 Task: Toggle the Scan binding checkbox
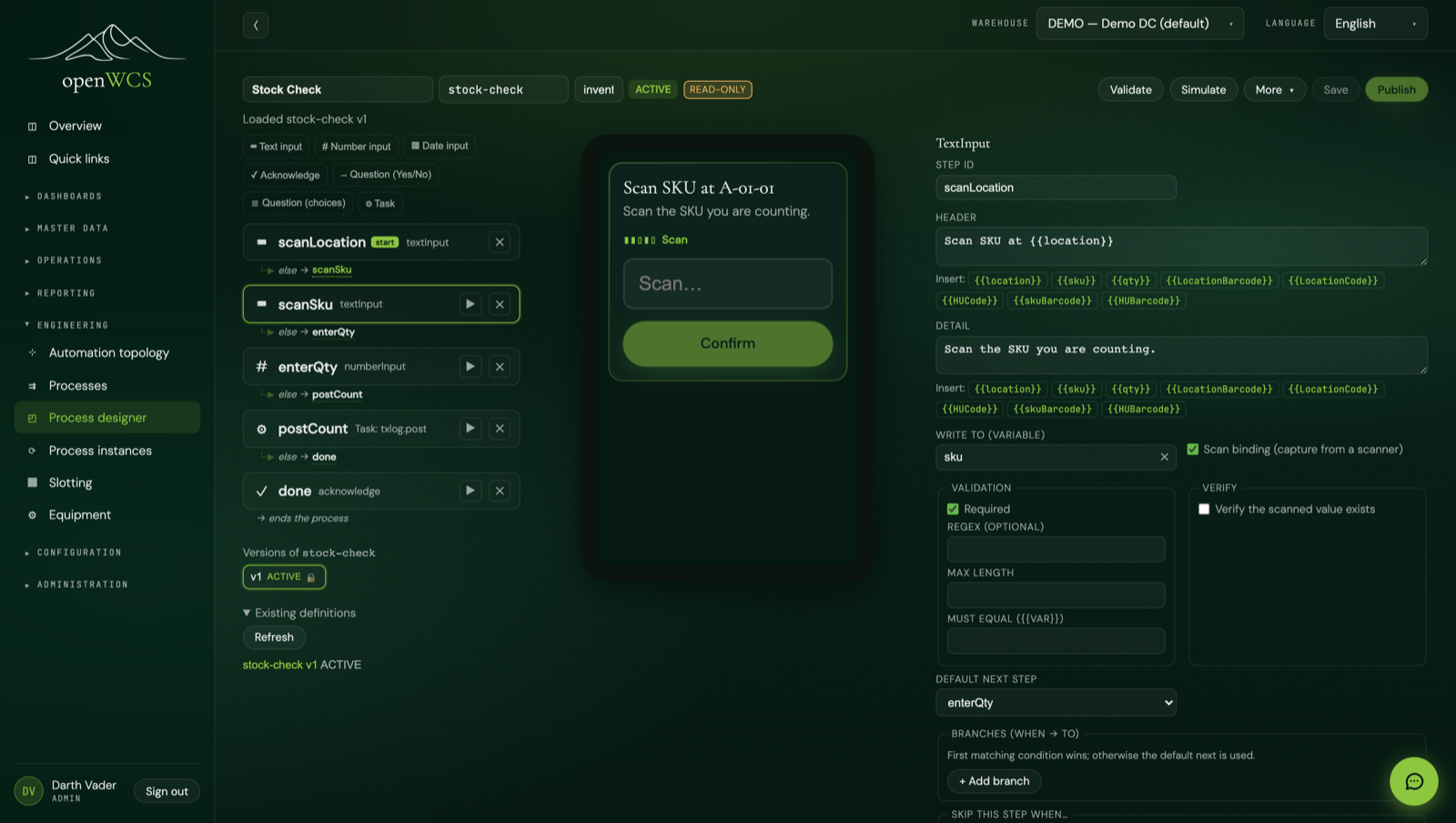pyautogui.click(x=1192, y=449)
